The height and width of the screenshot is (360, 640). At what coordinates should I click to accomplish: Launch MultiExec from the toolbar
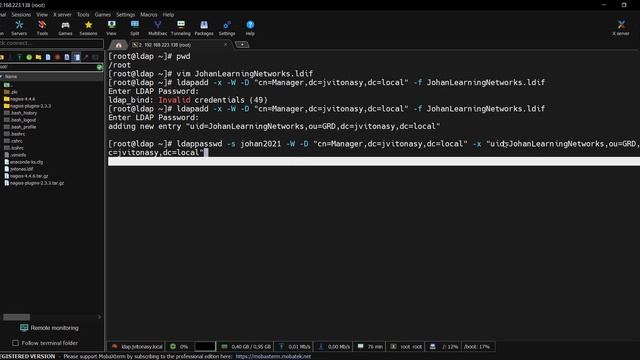pyautogui.click(x=158, y=28)
